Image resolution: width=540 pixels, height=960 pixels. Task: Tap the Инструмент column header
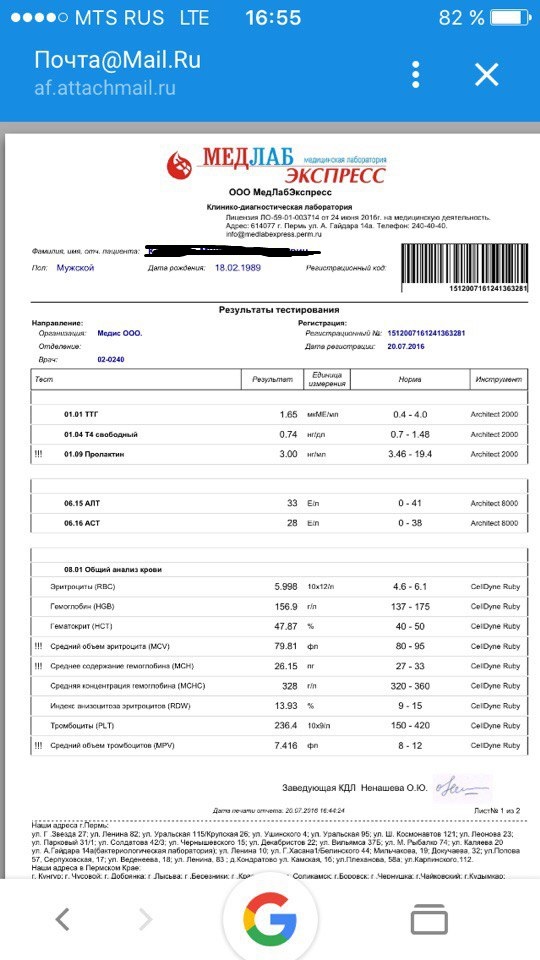(499, 380)
